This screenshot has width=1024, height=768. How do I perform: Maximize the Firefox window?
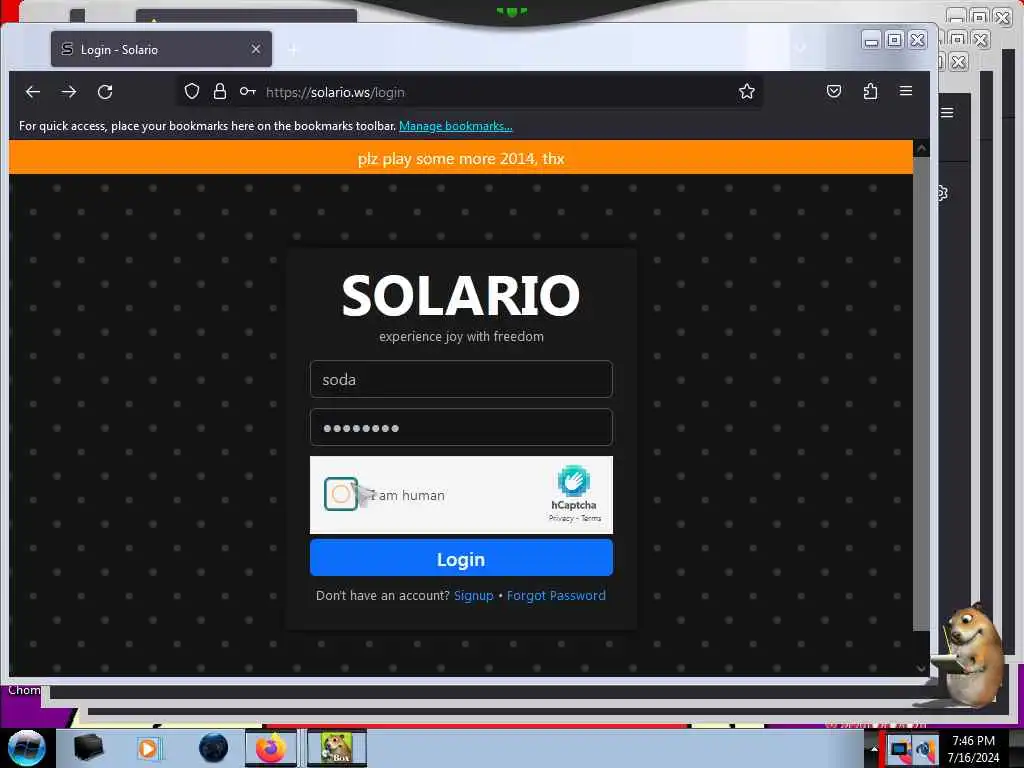click(x=895, y=40)
